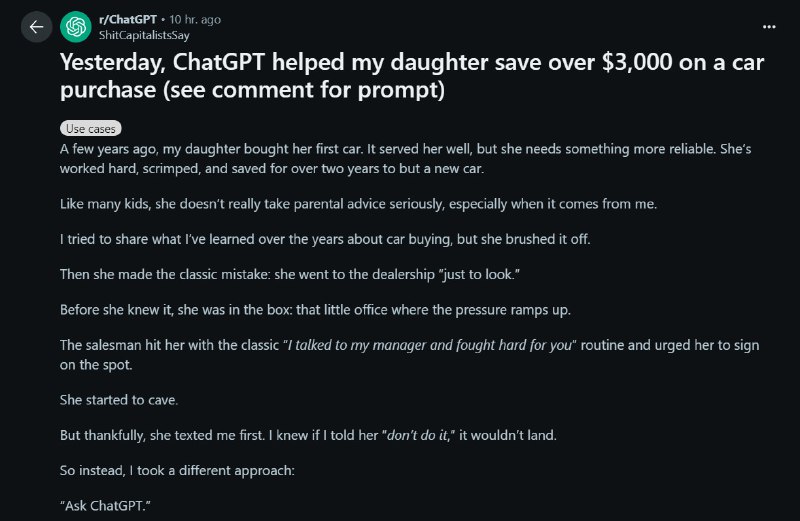Go back using the left arrow button
The width and height of the screenshot is (800, 521).
coord(36,27)
